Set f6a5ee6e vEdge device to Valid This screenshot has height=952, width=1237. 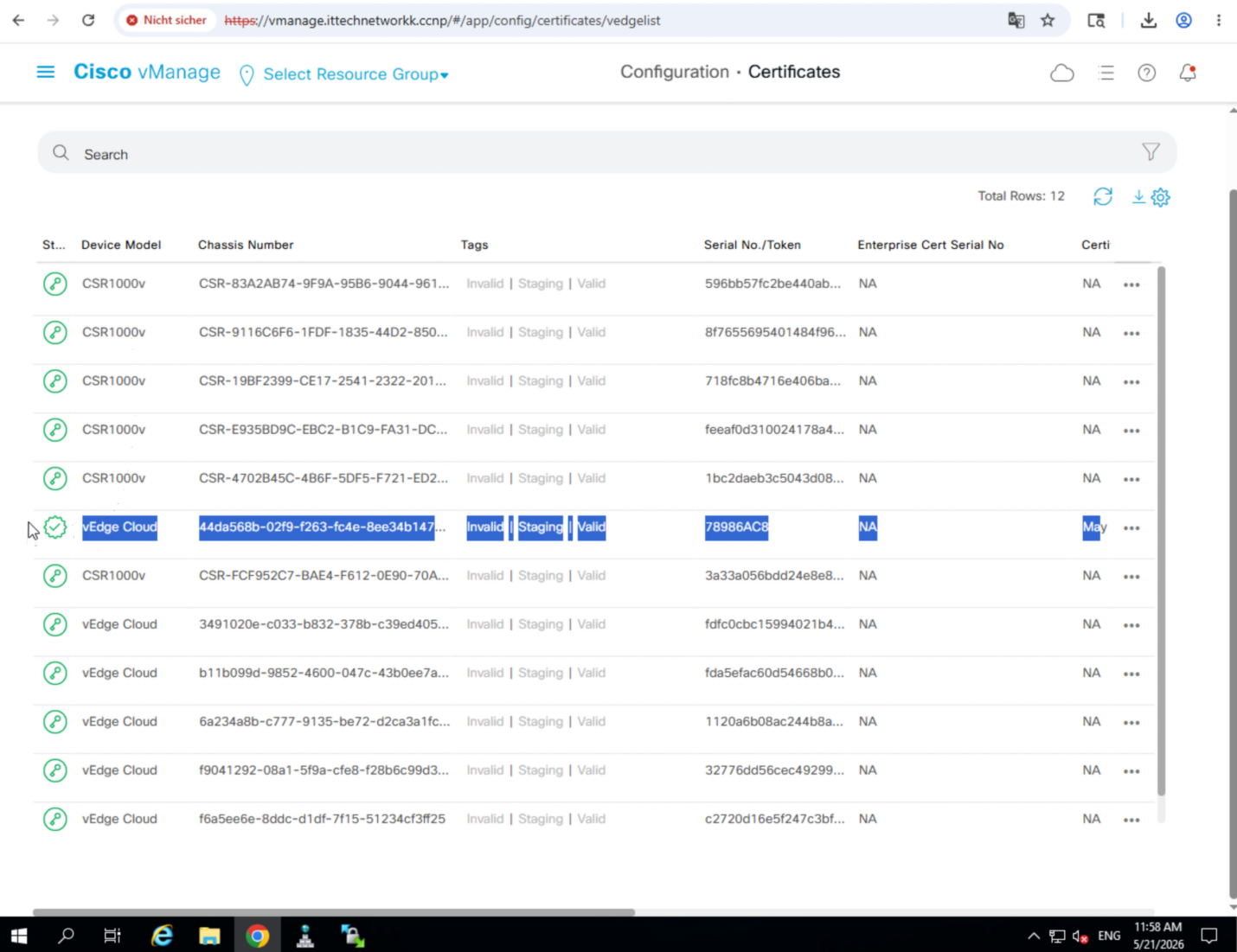pos(592,819)
